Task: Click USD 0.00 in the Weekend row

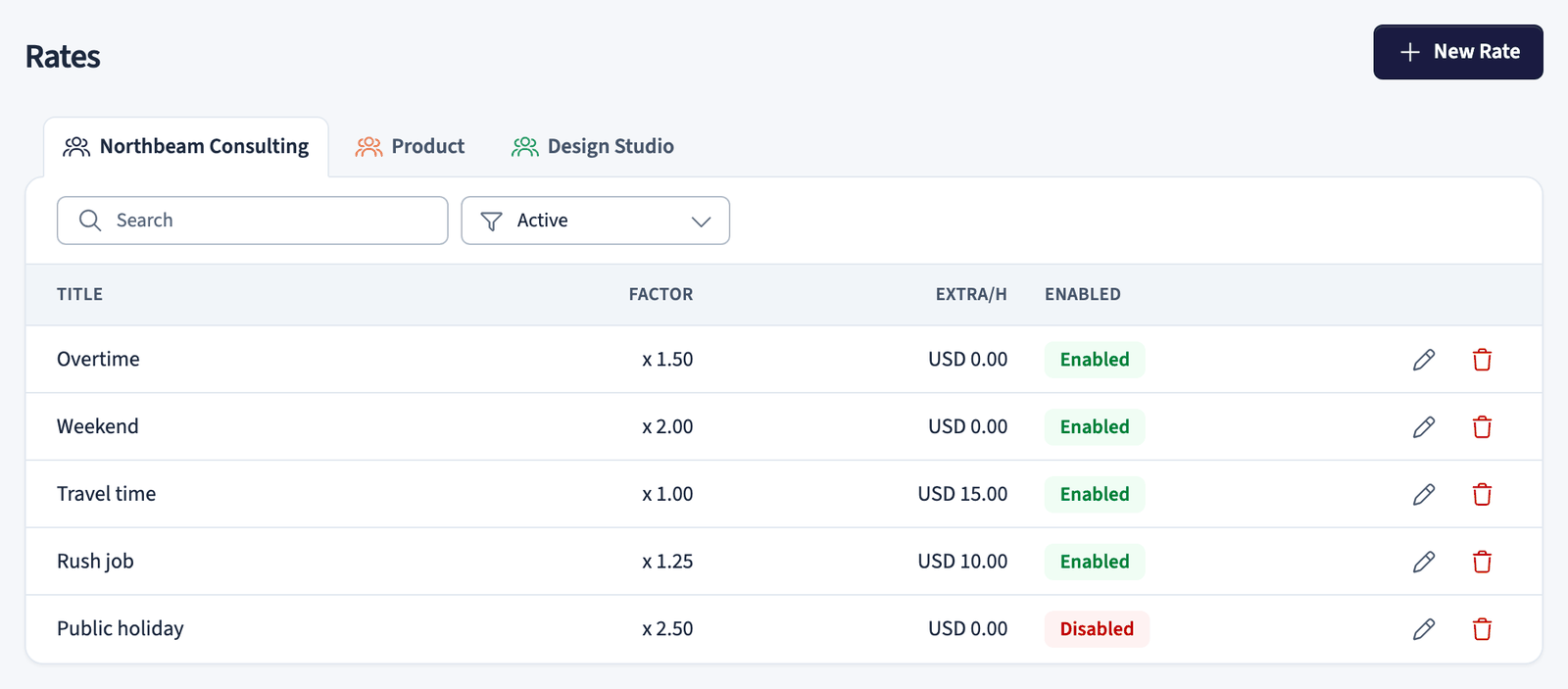Action: (968, 427)
